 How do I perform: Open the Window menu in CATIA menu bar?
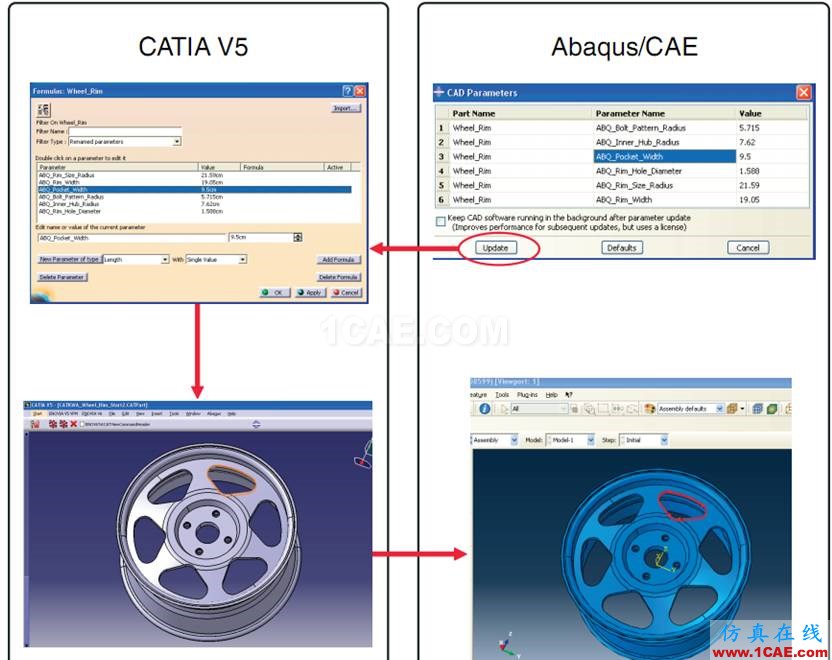tap(193, 414)
